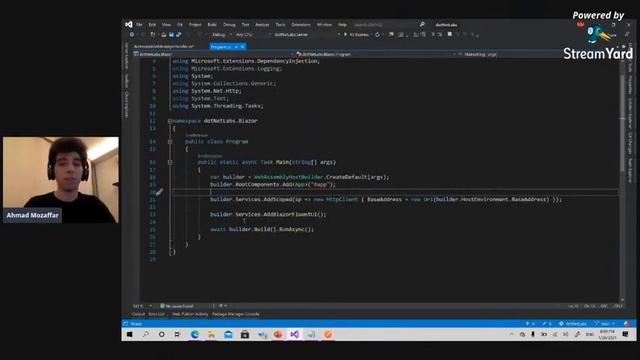Click the Save All toolbar icon
This screenshot has height=360, width=640.
[x=178, y=35]
